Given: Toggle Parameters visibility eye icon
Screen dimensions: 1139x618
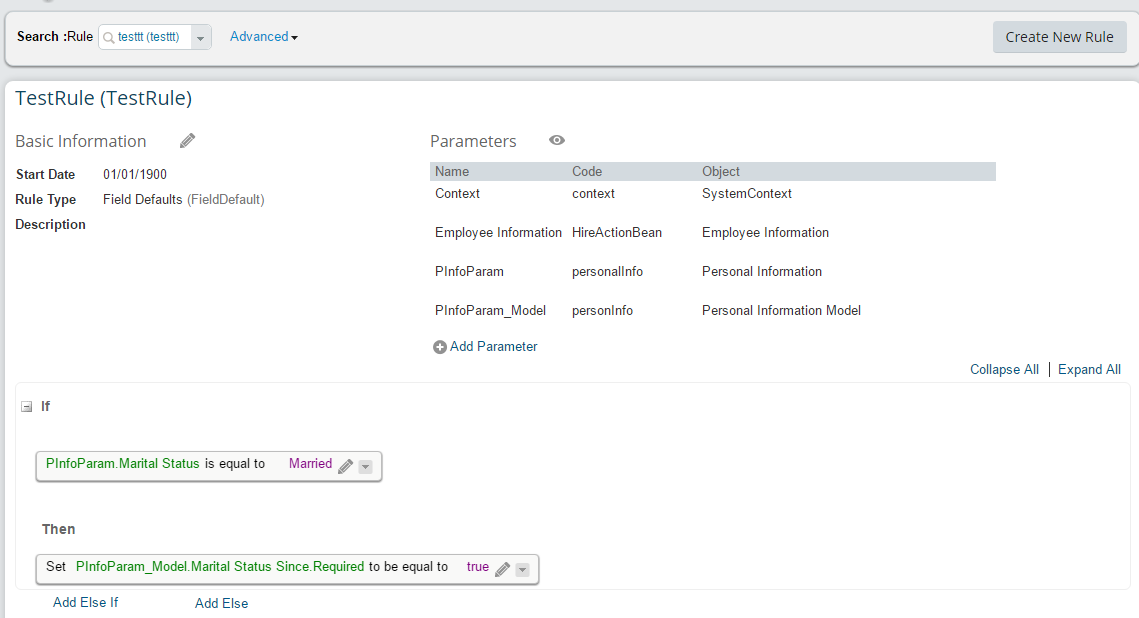Looking at the screenshot, I should (x=557, y=140).
